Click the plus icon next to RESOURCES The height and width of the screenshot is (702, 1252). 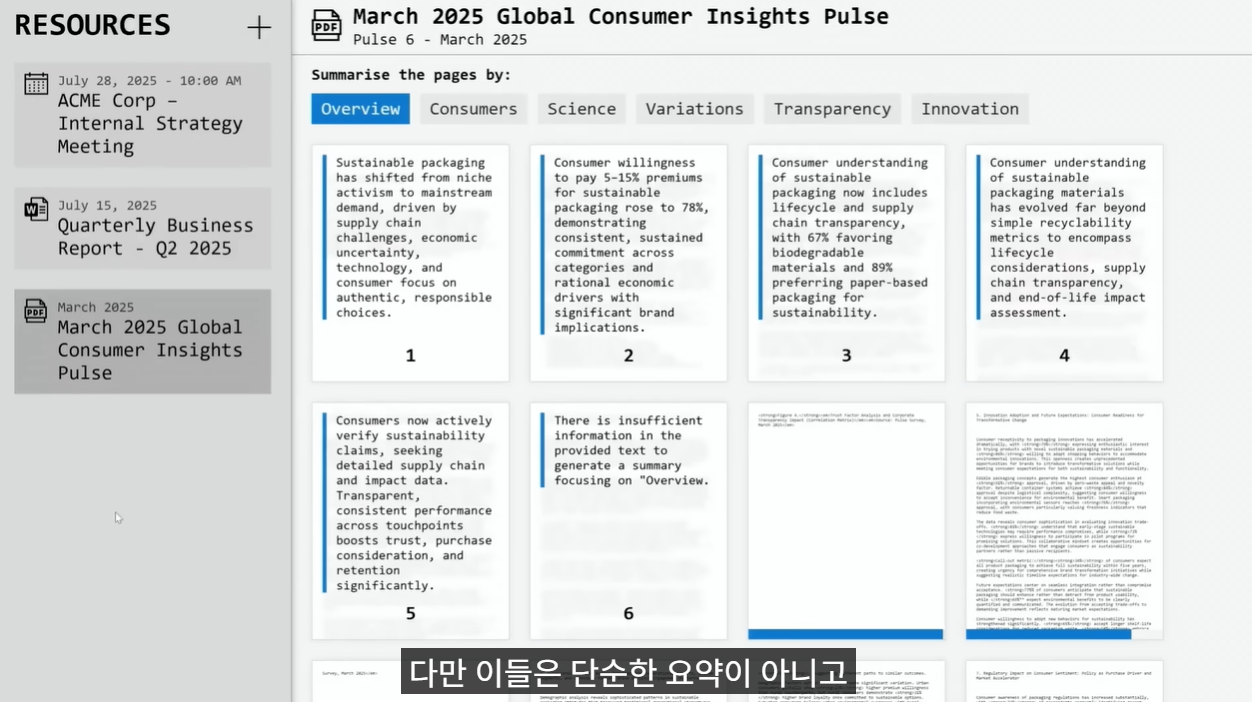[259, 27]
